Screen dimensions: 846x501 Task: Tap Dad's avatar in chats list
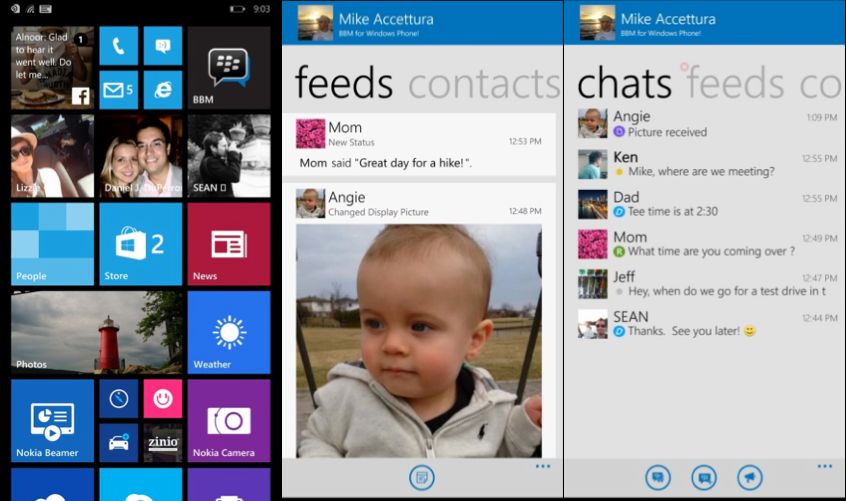tap(592, 203)
